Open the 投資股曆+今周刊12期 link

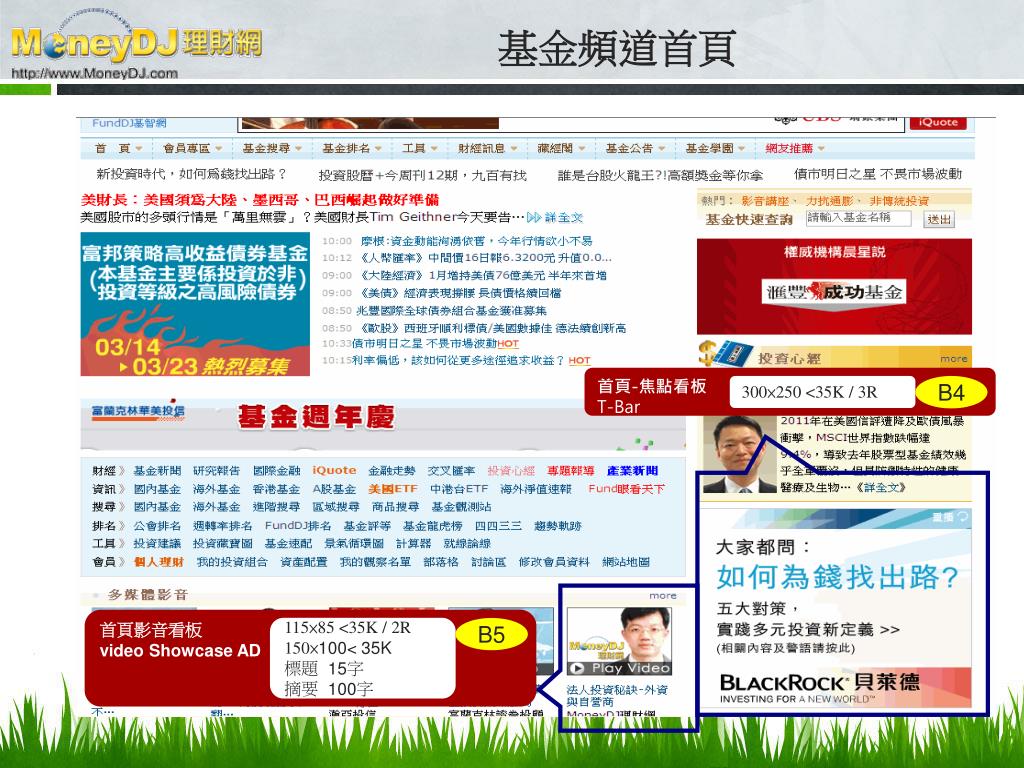click(x=422, y=175)
